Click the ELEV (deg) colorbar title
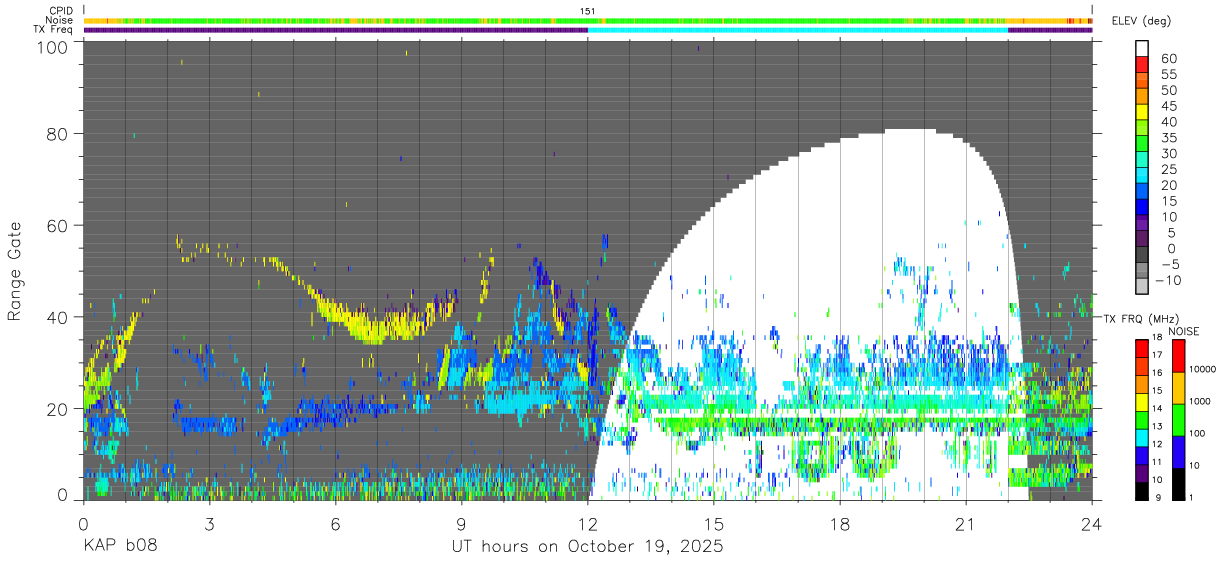 point(1142,21)
